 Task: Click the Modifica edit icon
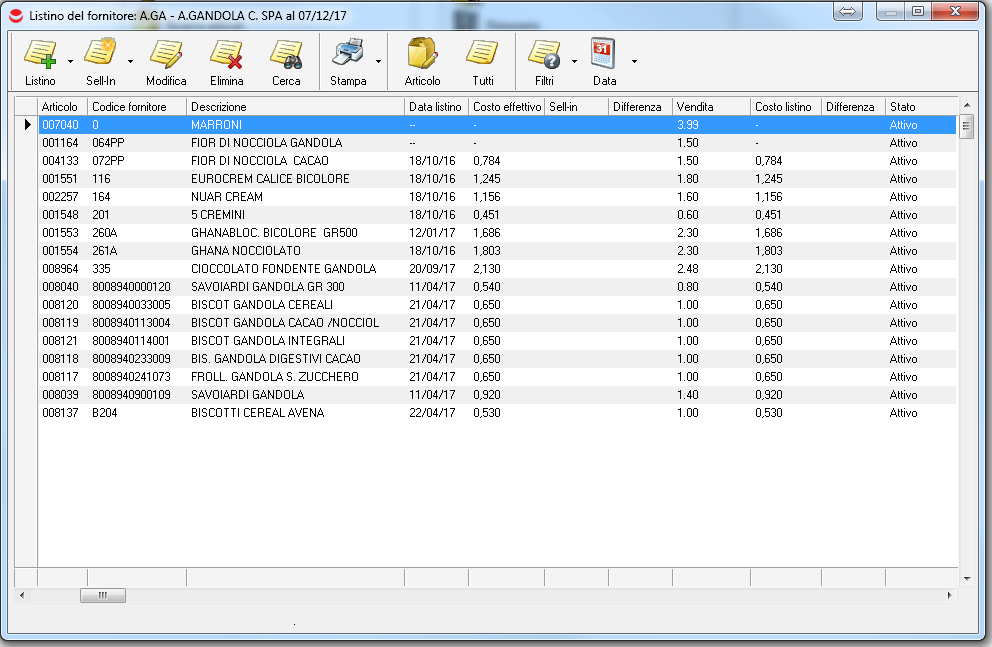[166, 55]
